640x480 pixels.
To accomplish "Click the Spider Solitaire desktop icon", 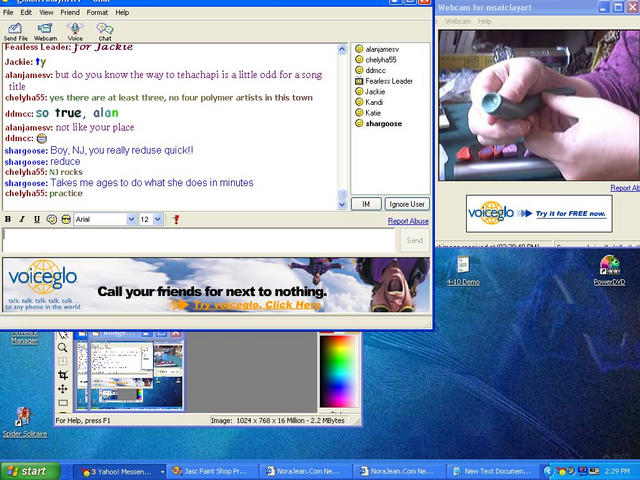I will pos(24,422).
